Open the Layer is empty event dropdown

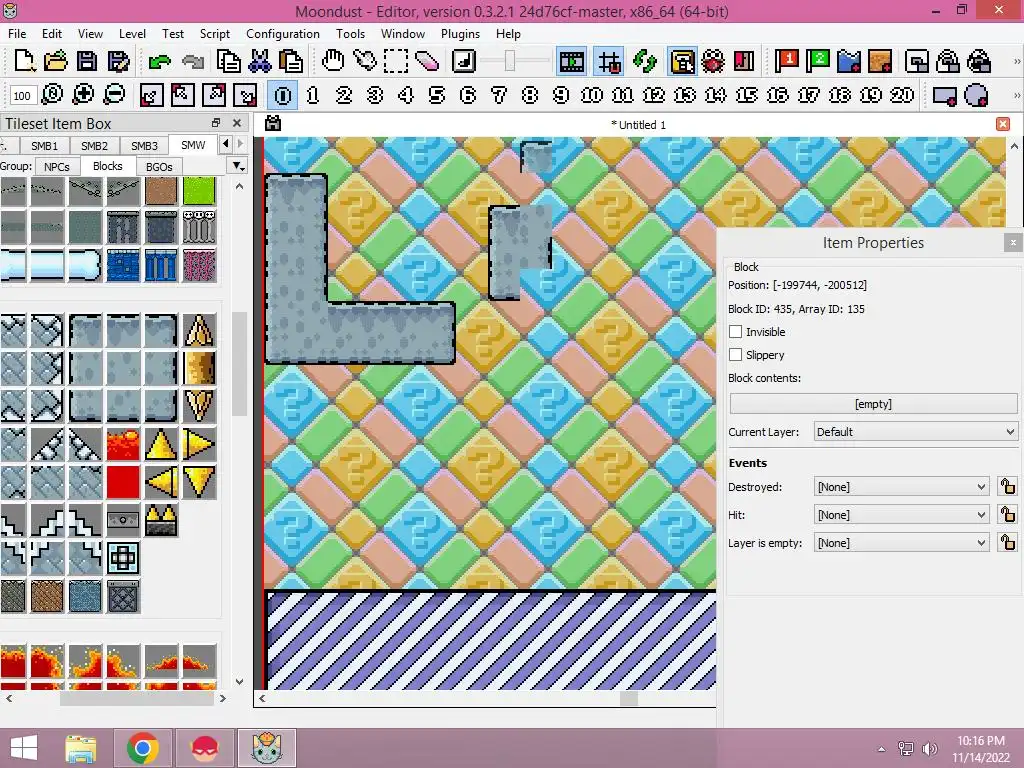[902, 543]
